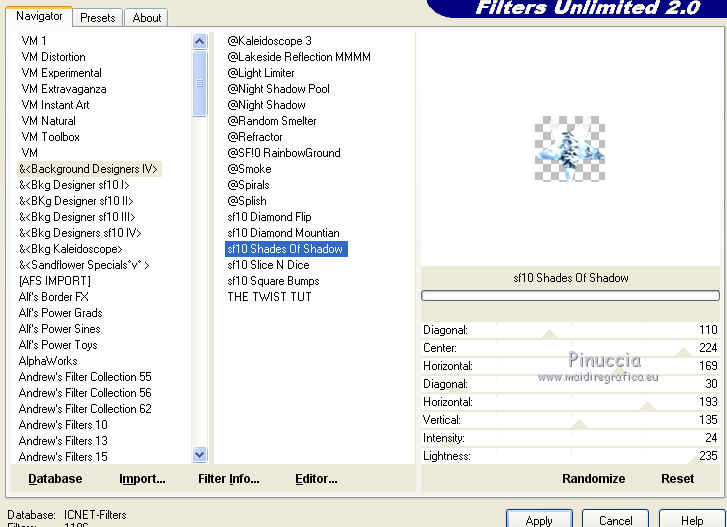Select VM Extravaganza category
The image size is (727, 527).
coord(64,89)
